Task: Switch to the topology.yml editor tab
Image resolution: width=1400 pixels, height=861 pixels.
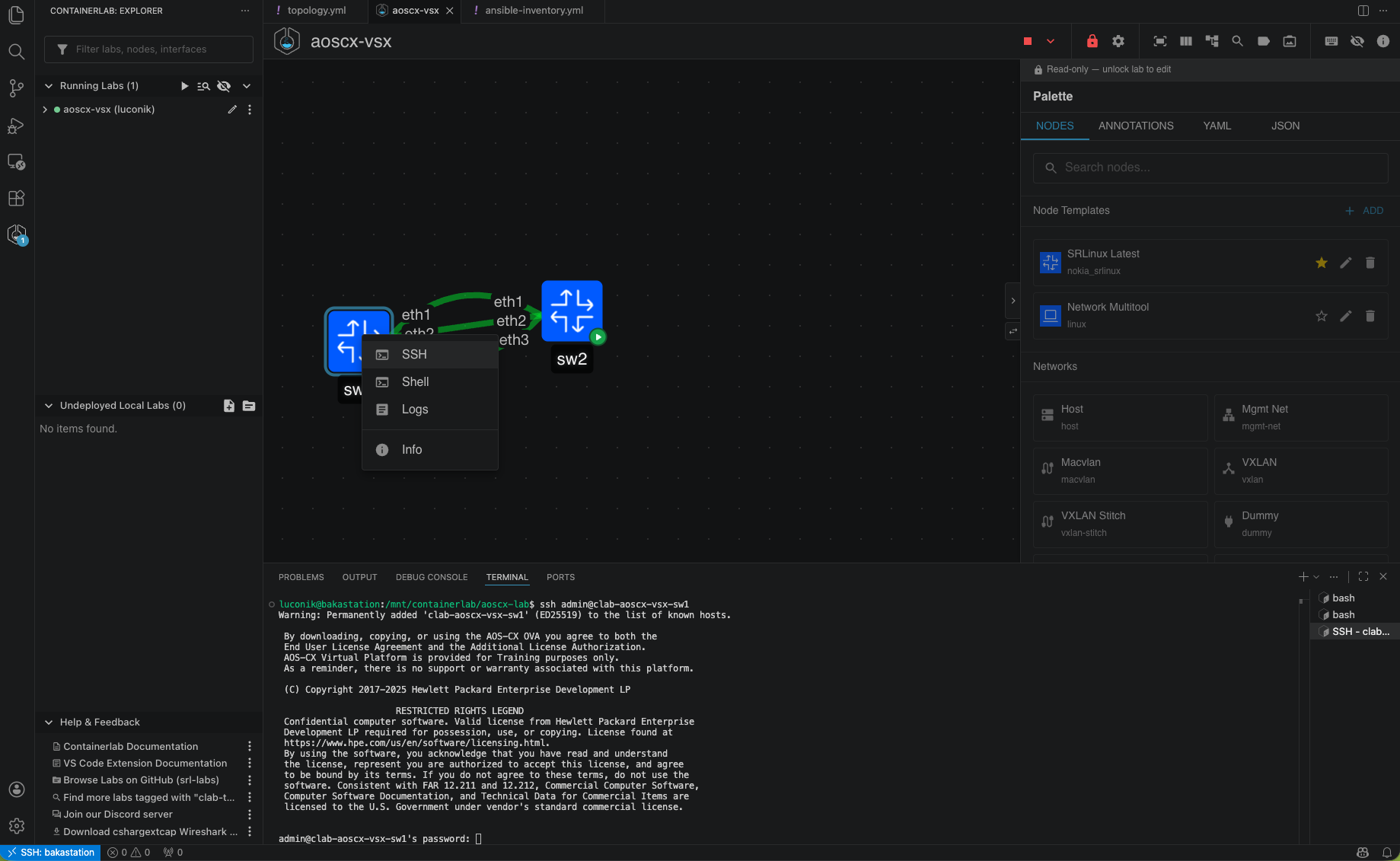Action: pos(316,11)
